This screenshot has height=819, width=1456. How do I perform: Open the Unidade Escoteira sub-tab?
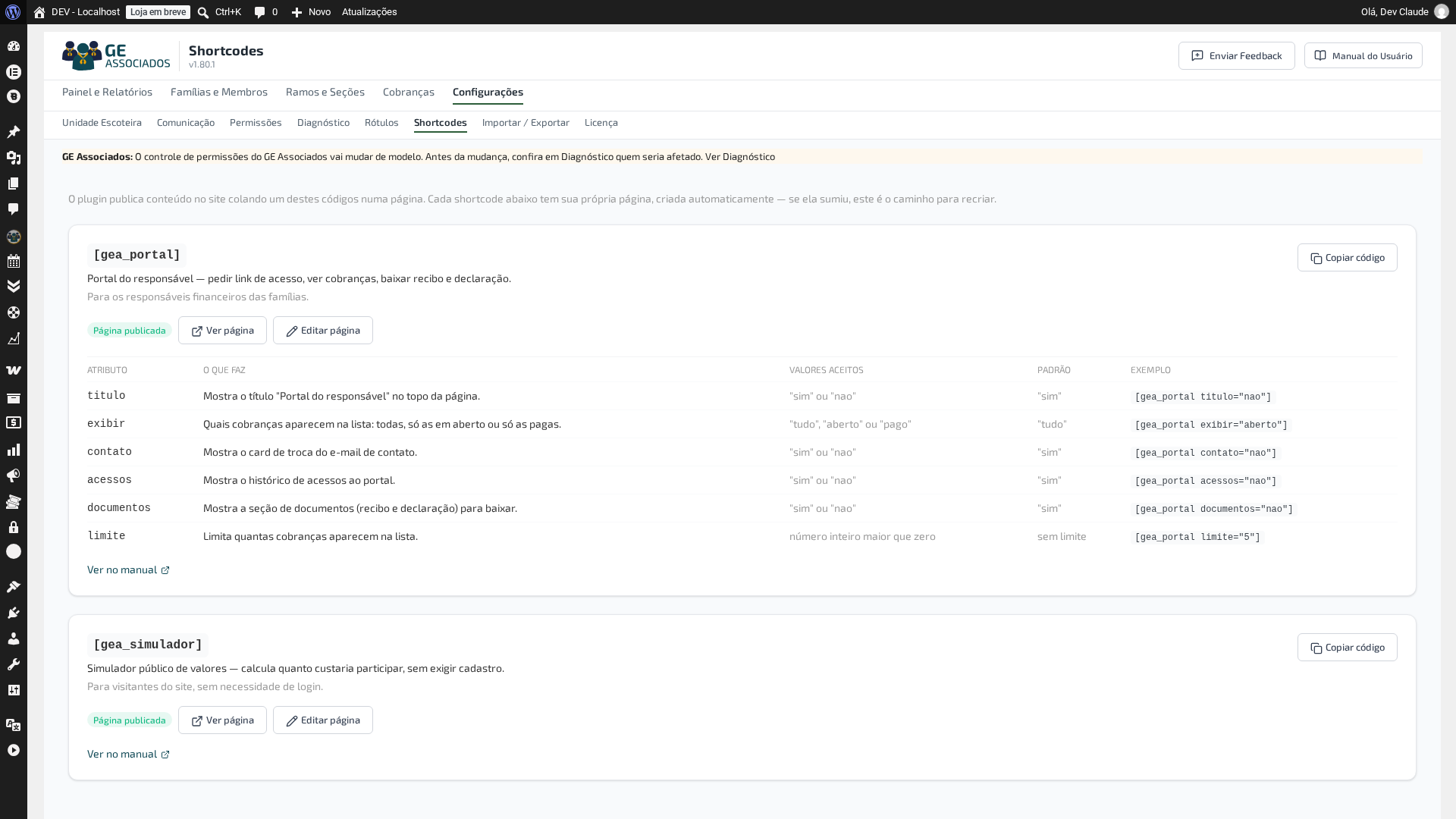click(x=102, y=122)
